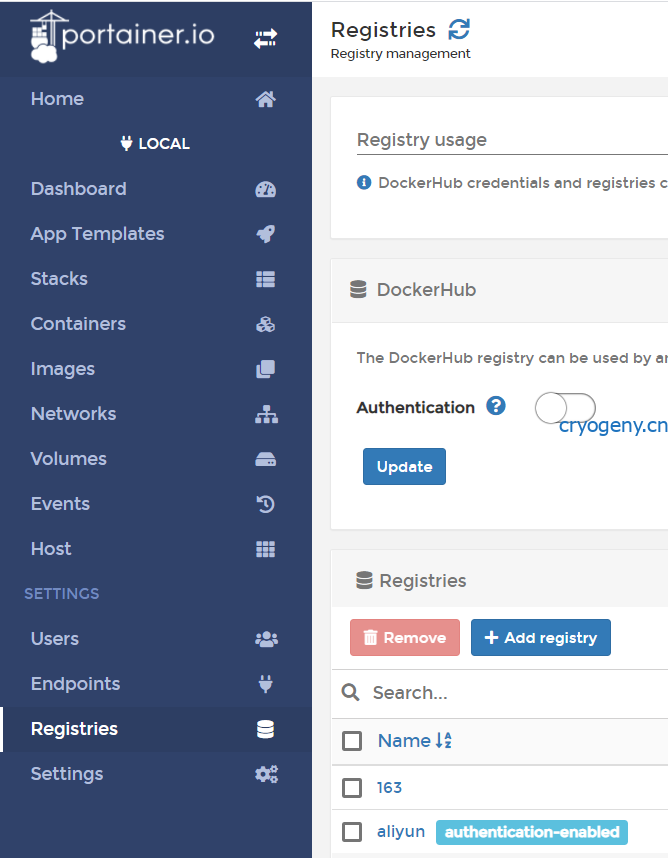Click the DockerHub panel database icon
This screenshot has height=858, width=668.
point(358,289)
